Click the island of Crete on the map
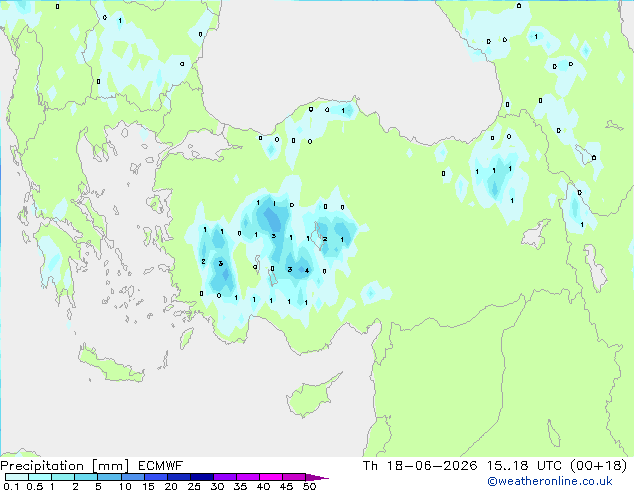 pos(111,365)
